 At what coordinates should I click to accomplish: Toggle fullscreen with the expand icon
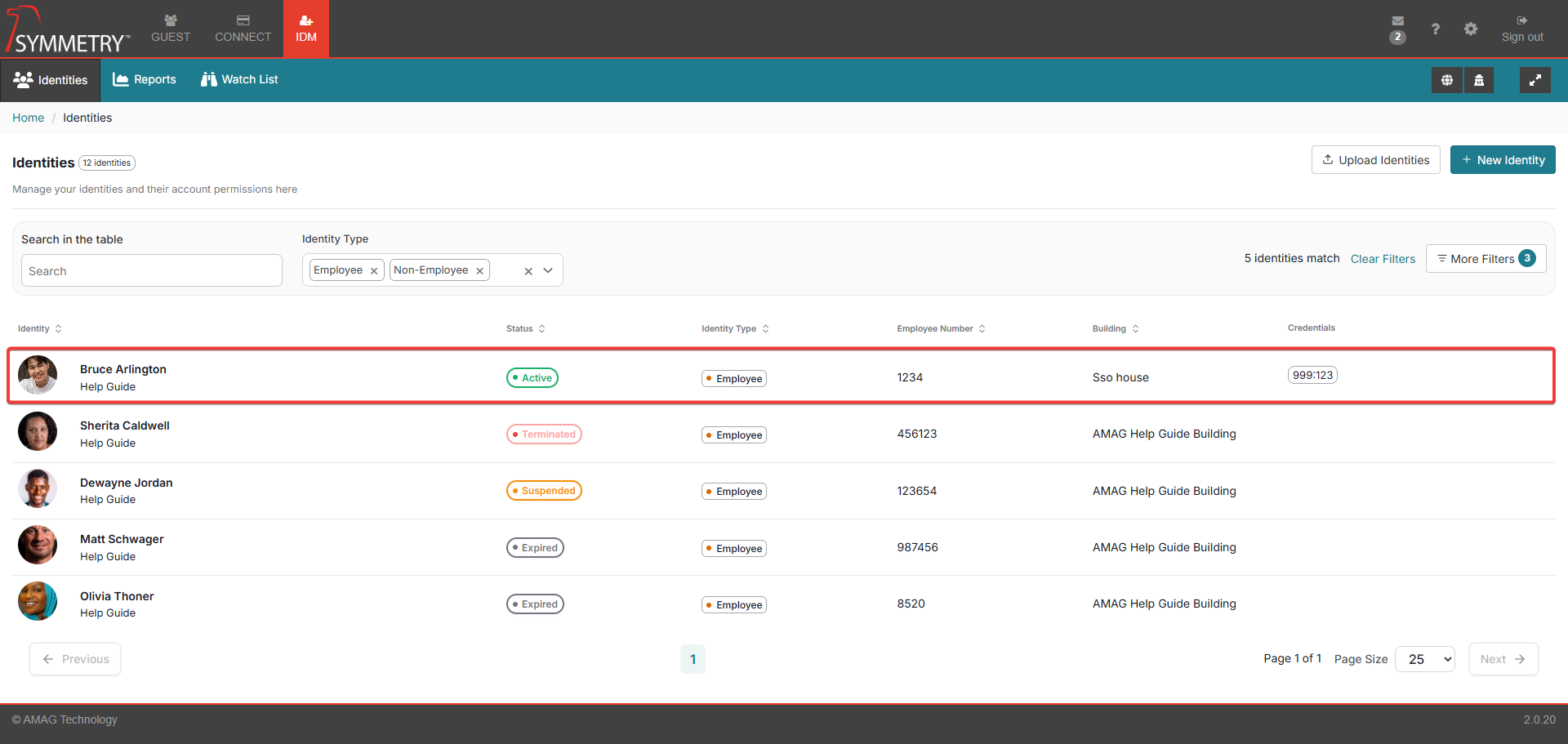(1535, 80)
